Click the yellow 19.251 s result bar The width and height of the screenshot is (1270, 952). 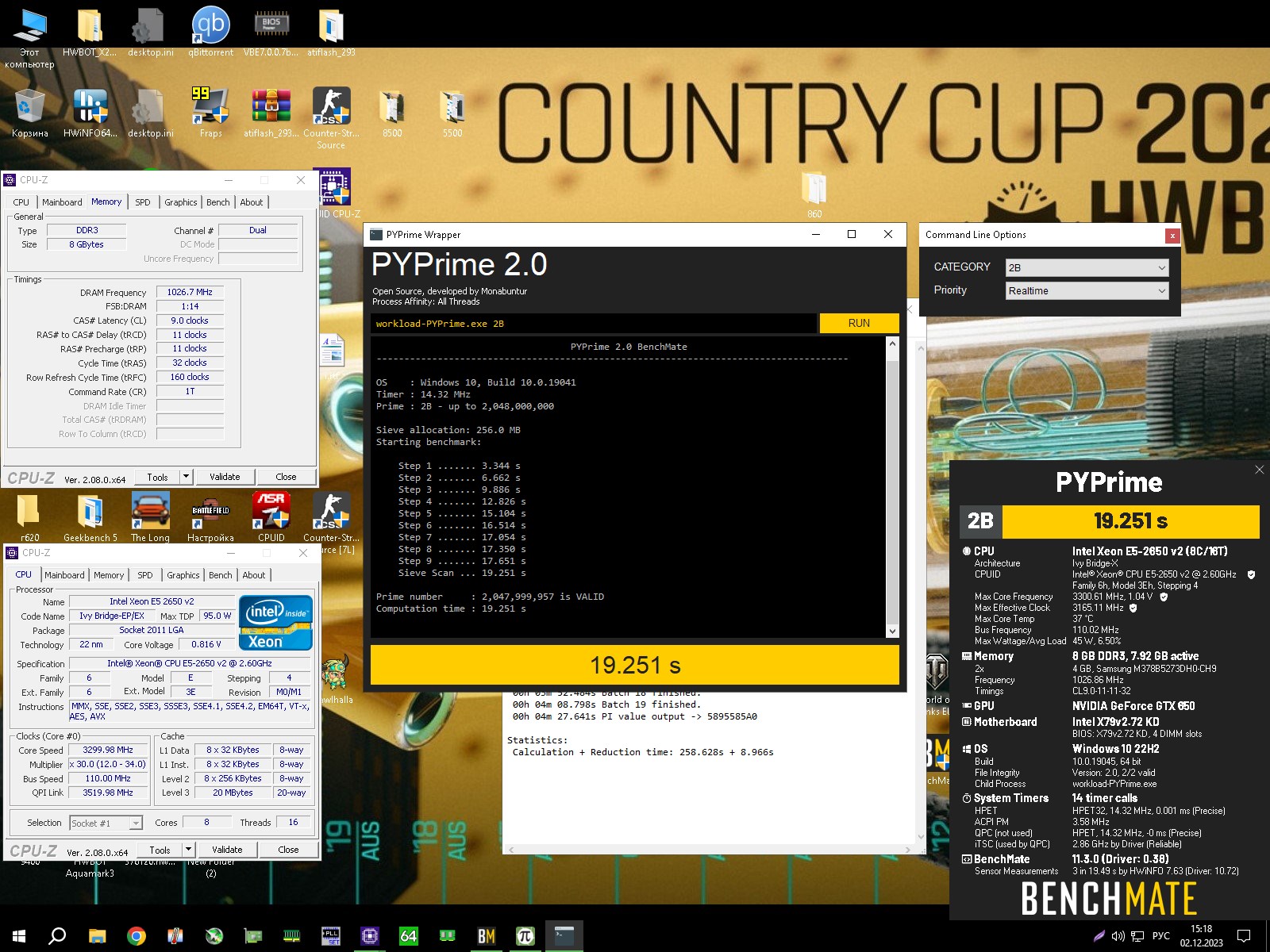coord(635,665)
